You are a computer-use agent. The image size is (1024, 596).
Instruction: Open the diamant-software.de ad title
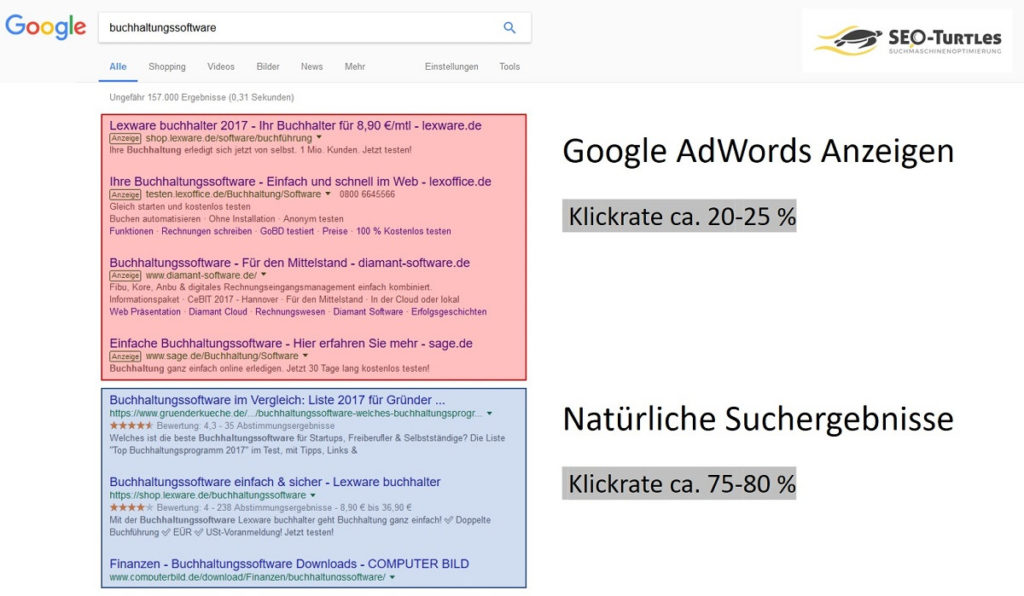(289, 262)
